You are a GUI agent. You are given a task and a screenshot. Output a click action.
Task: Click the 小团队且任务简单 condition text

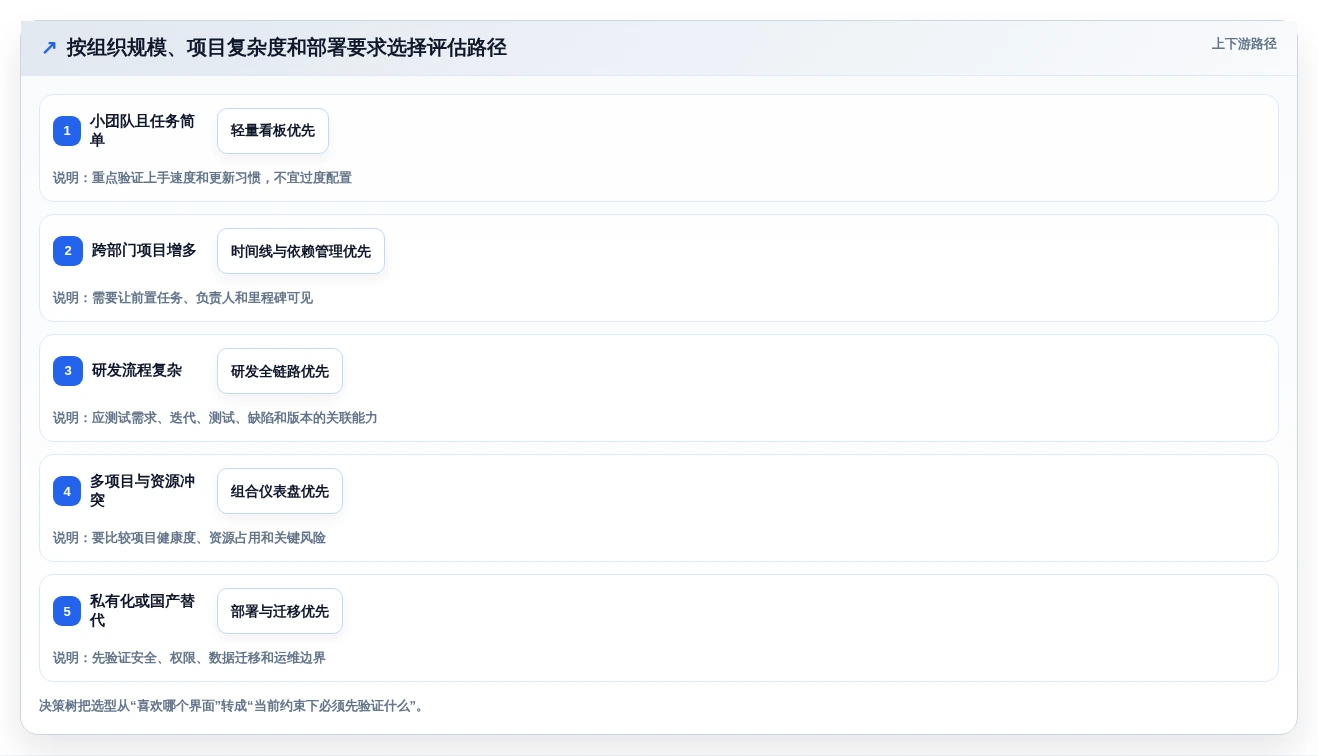tap(143, 131)
